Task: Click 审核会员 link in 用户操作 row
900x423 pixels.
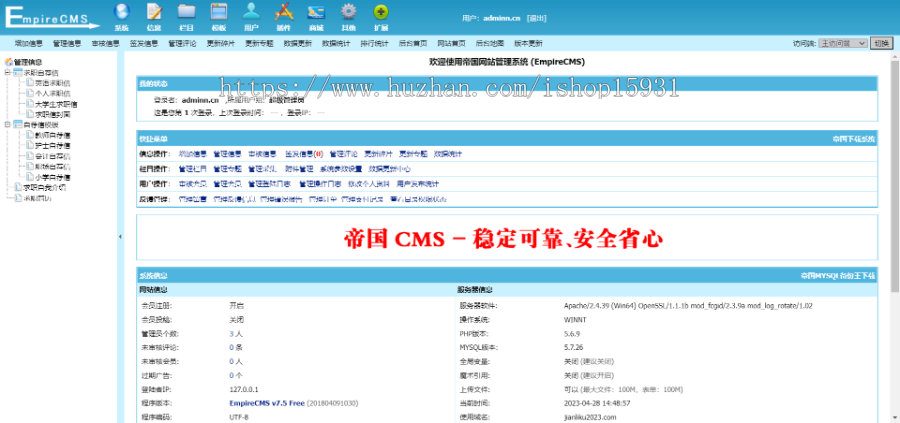Action: tap(193, 184)
